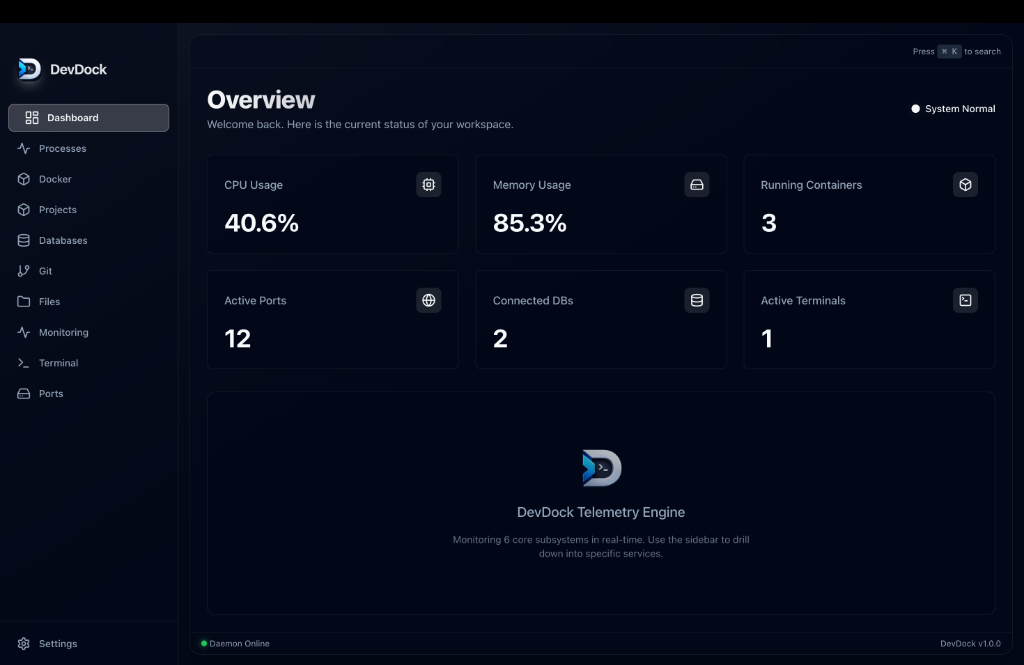This screenshot has width=1024, height=665.
Task: Click the Databases cylinder icon
Action: tap(24, 240)
